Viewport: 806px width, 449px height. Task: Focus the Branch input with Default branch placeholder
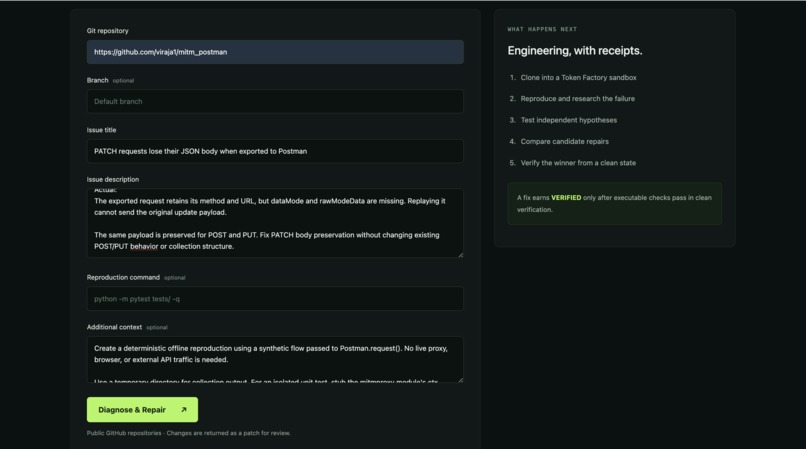click(275, 101)
